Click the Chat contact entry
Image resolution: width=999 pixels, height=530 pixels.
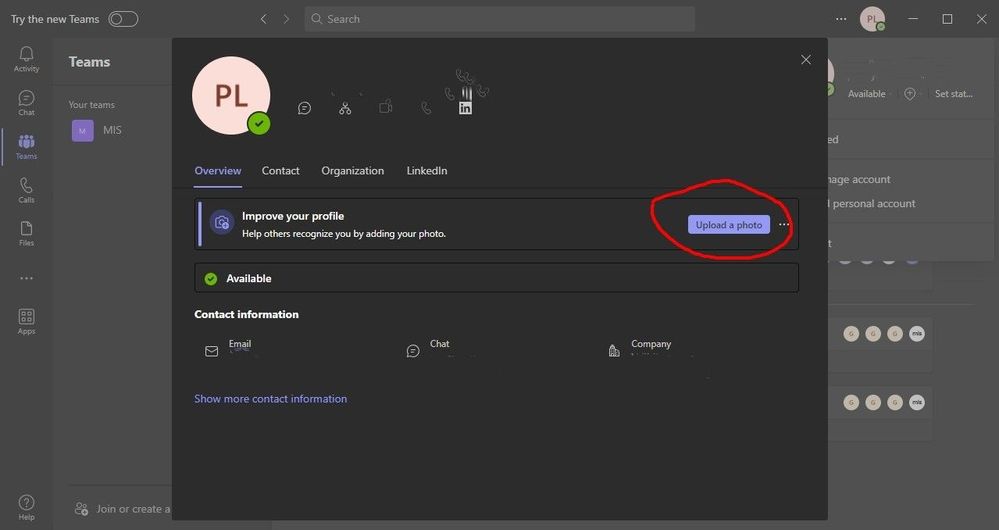tap(431, 348)
